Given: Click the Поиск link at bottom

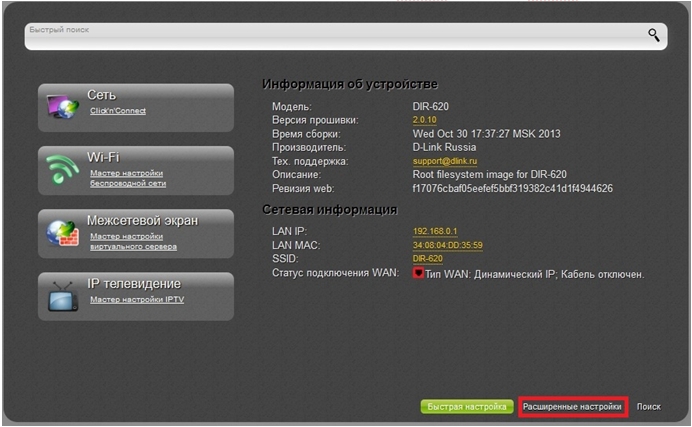Looking at the screenshot, I should pyautogui.click(x=648, y=407).
